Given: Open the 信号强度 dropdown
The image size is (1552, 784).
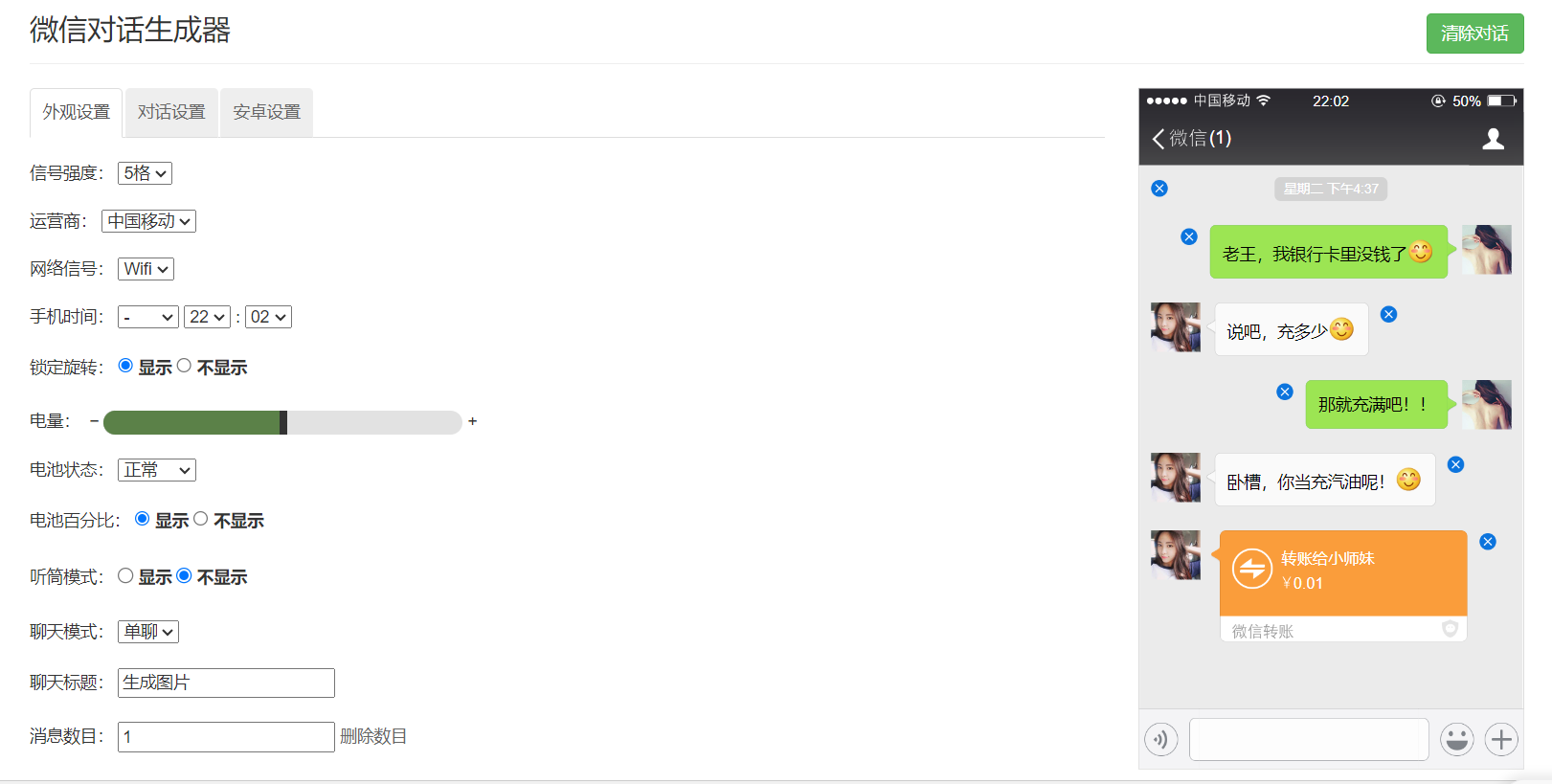Looking at the screenshot, I should (145, 173).
